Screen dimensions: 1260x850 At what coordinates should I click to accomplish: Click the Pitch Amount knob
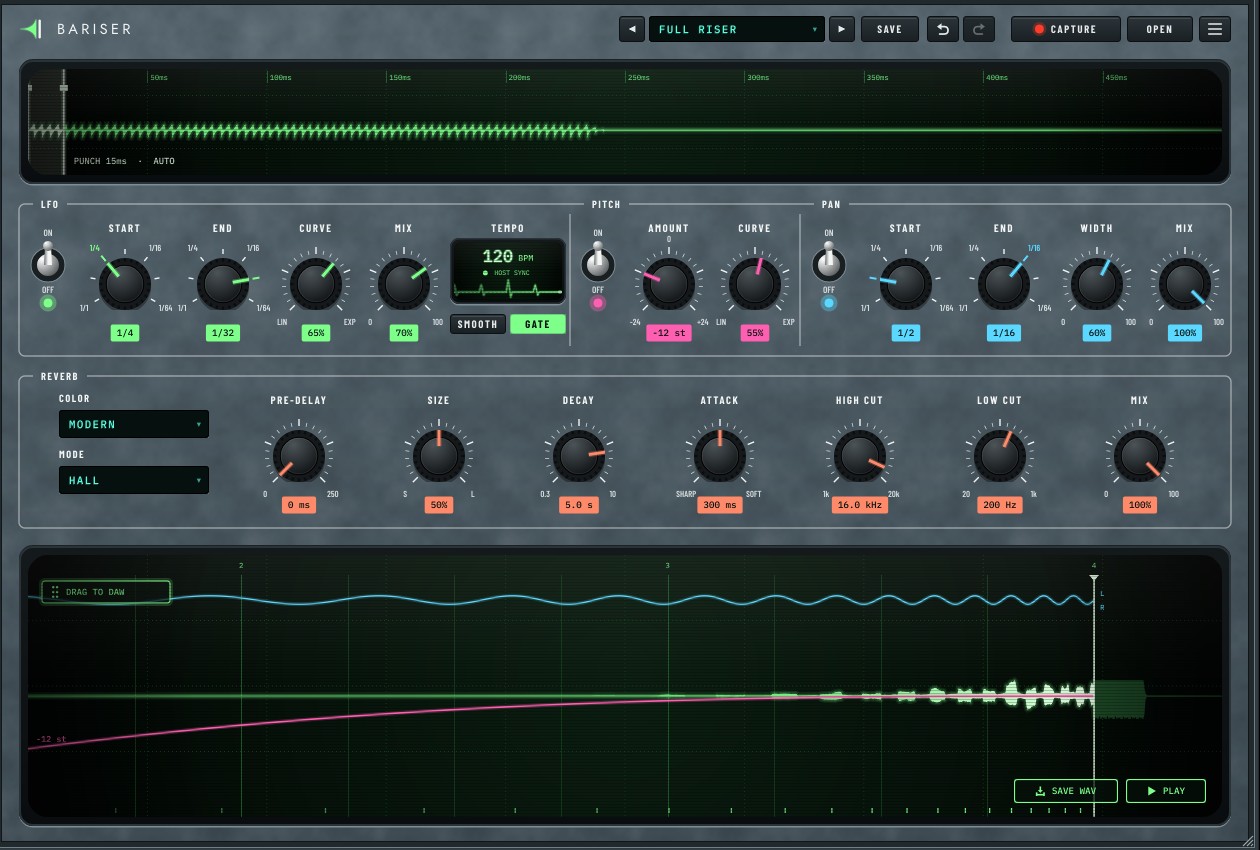pos(668,284)
